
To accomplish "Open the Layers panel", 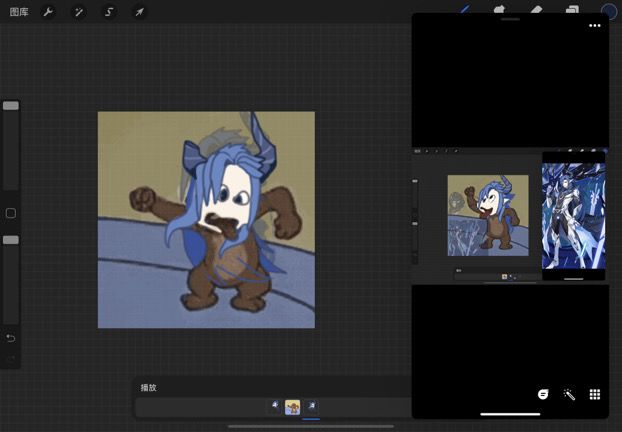I will click(x=572, y=9).
